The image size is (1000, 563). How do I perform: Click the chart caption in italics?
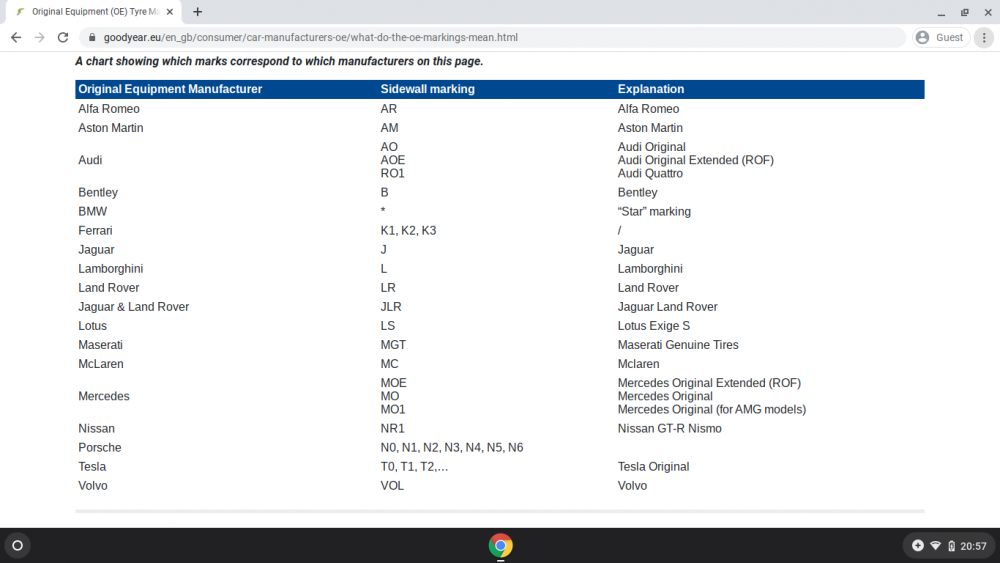tap(279, 62)
